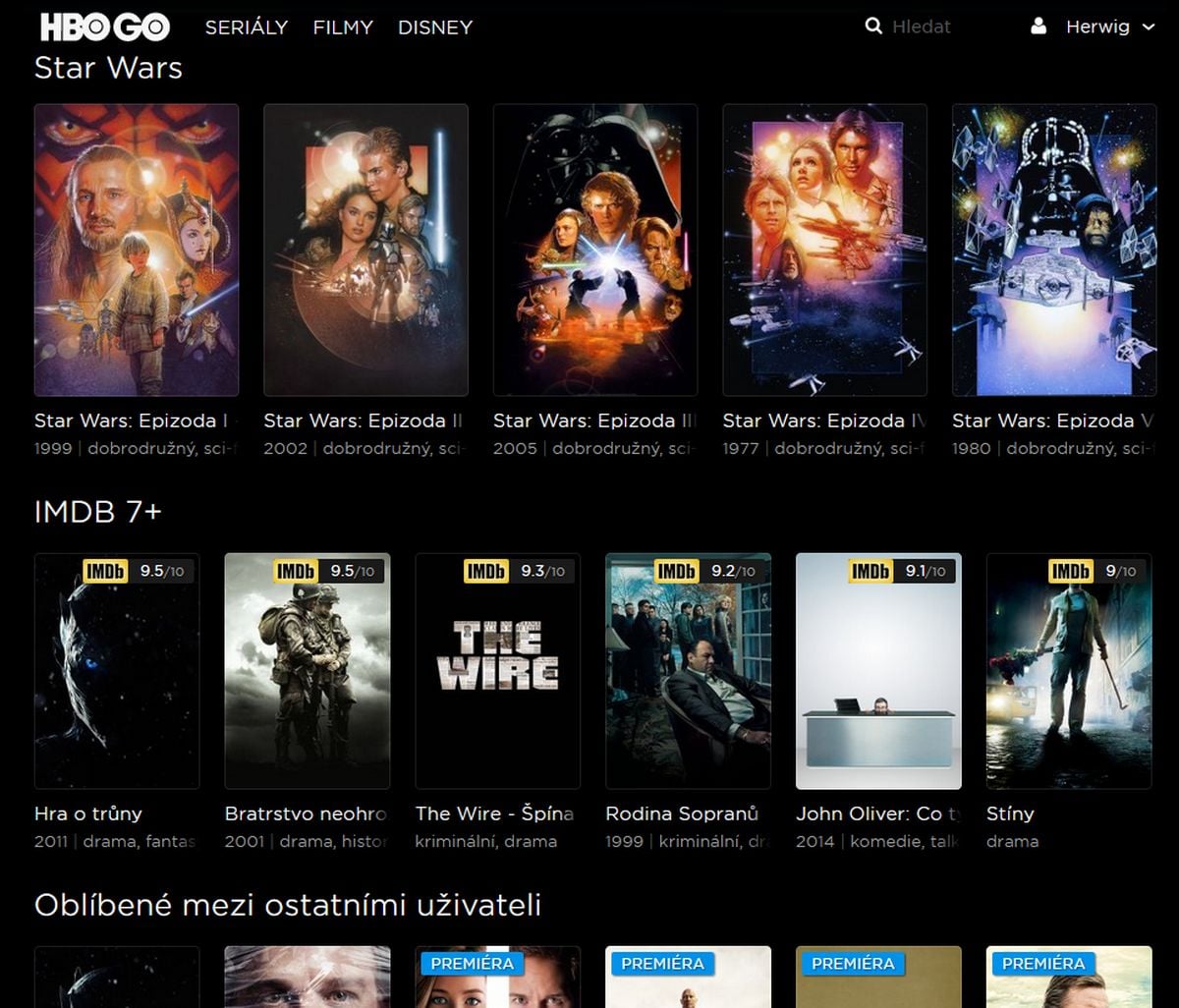
Task: Open the Herwig account name
Action: coord(1097,27)
